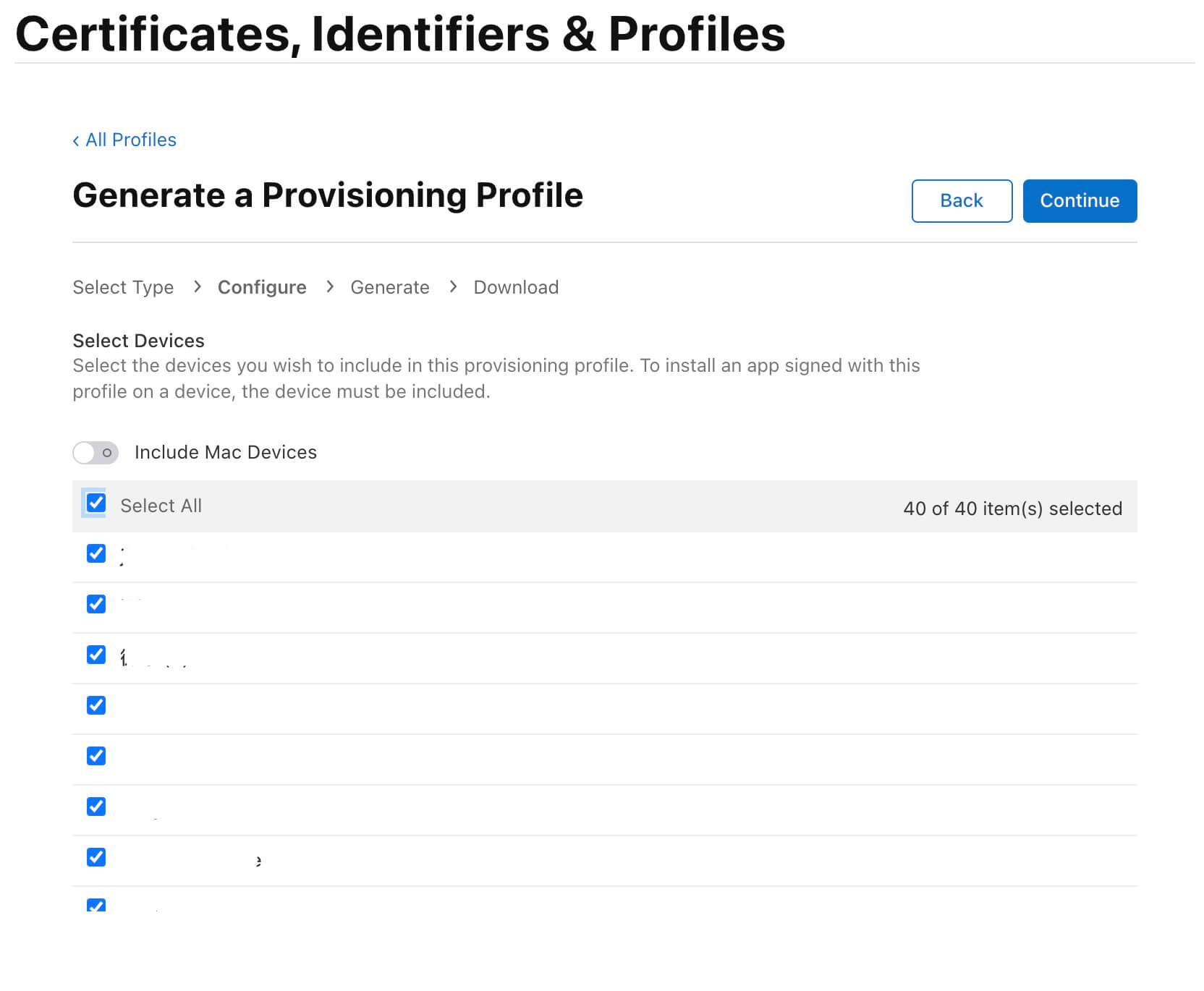
Task: Toggle the fourth device checkbox
Action: (96, 706)
